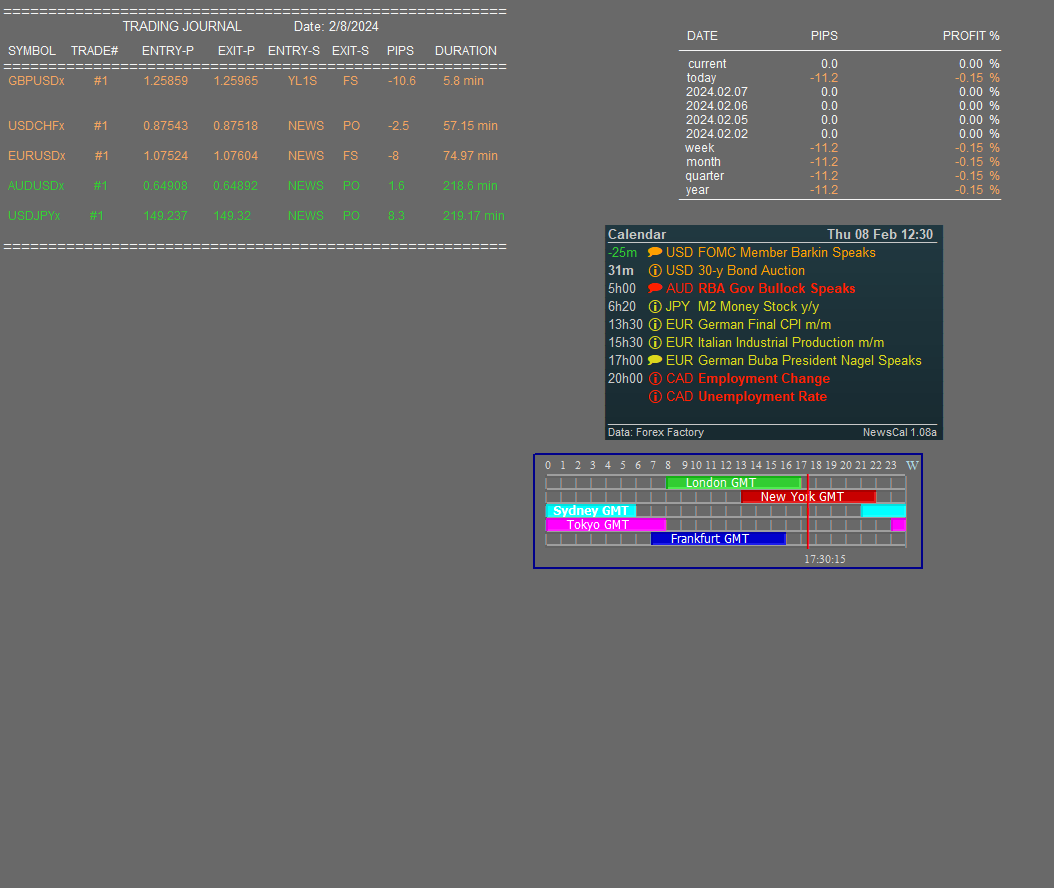This screenshot has height=888, width=1054.
Task: Click the ENTRY-S column header
Action: click(x=294, y=51)
